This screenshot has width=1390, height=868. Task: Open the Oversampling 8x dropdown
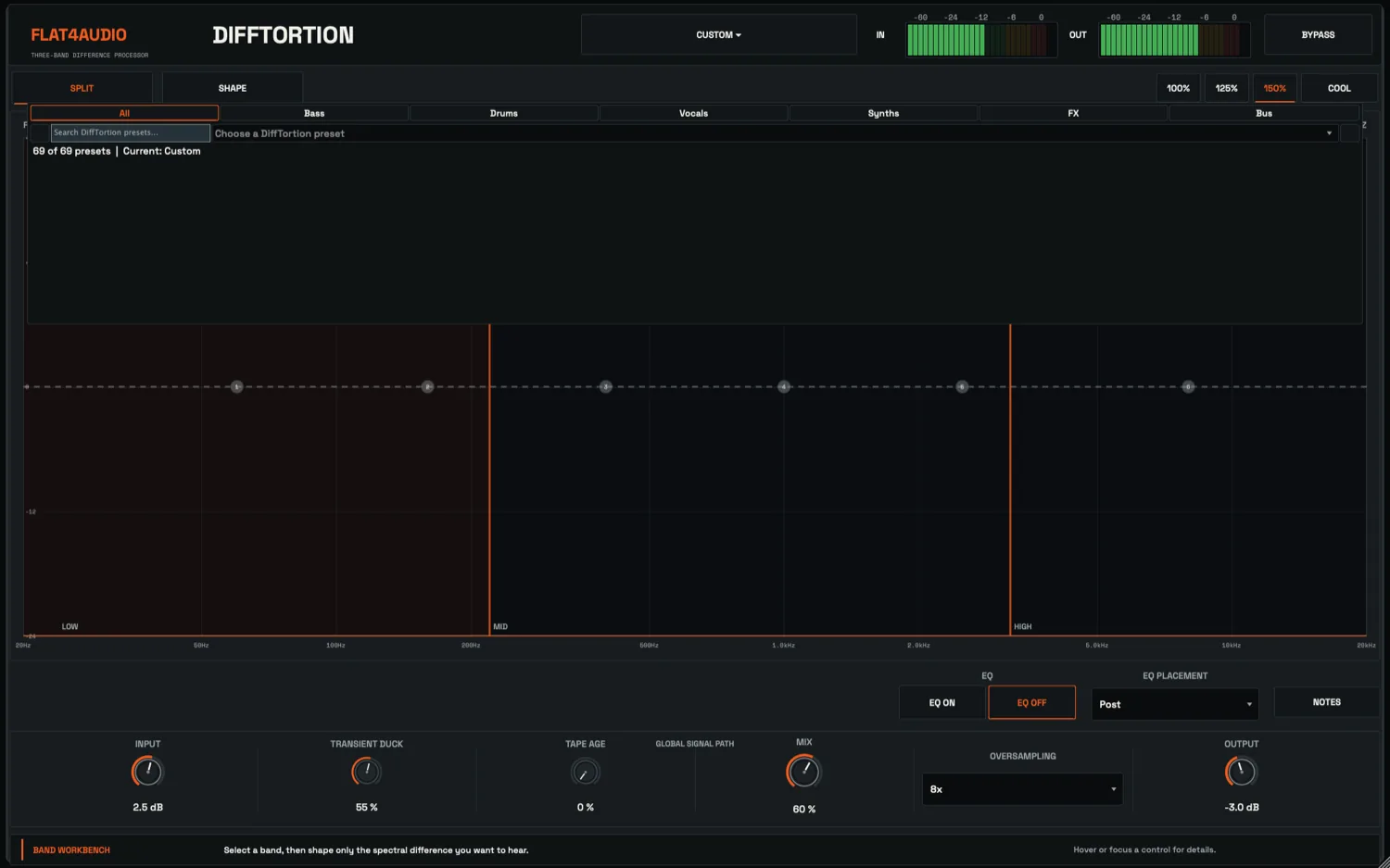[x=1022, y=789]
